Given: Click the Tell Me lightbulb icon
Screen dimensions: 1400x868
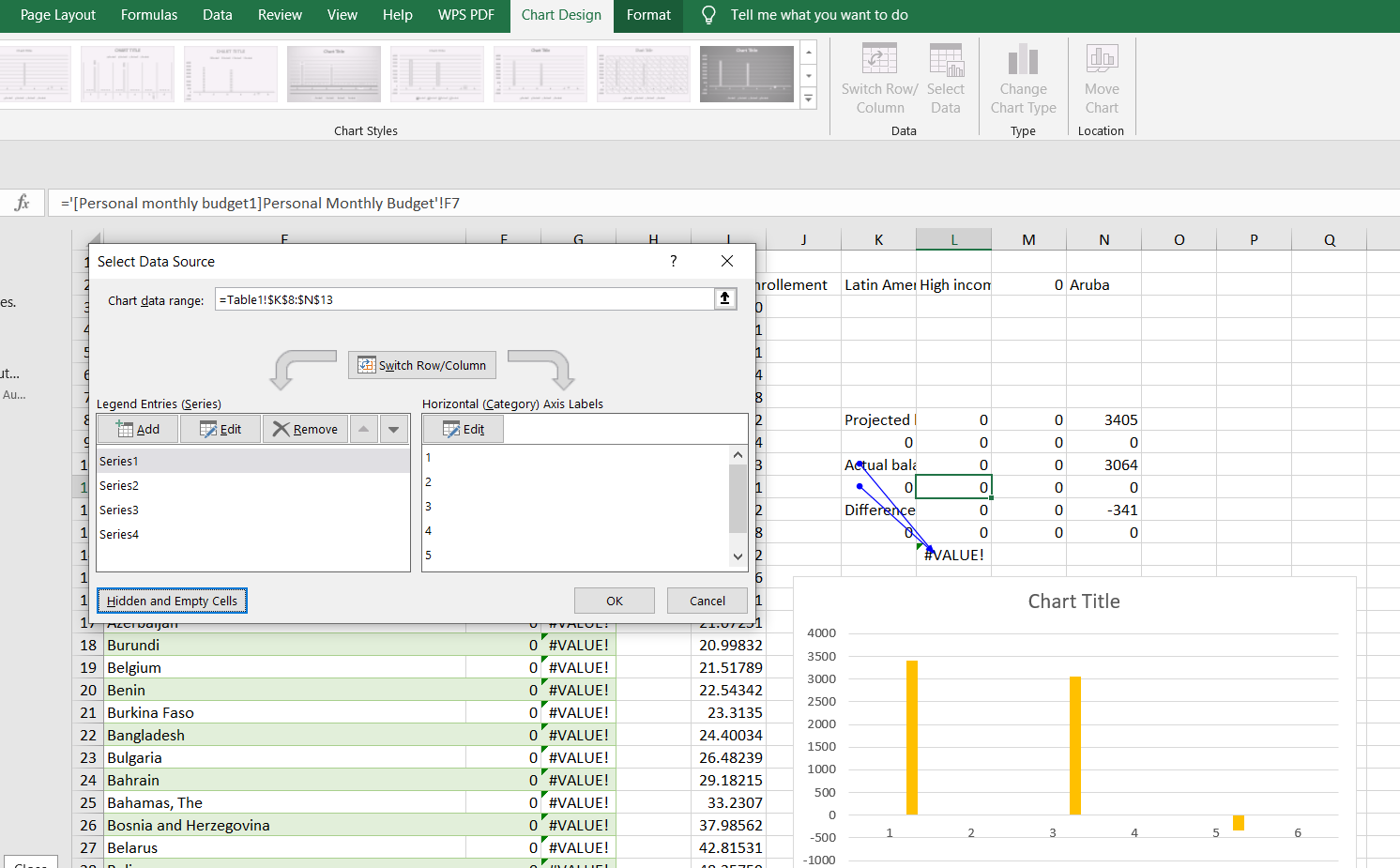Looking at the screenshot, I should [708, 15].
